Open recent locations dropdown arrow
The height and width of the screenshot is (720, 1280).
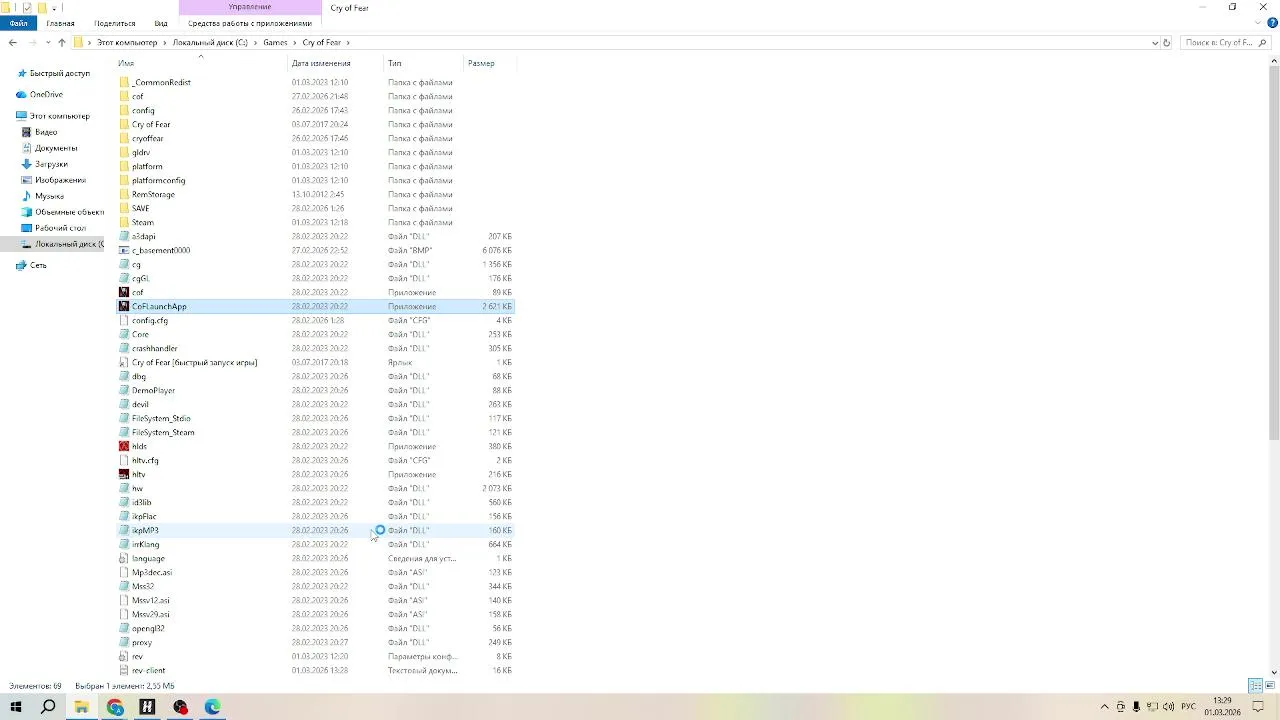[46, 43]
